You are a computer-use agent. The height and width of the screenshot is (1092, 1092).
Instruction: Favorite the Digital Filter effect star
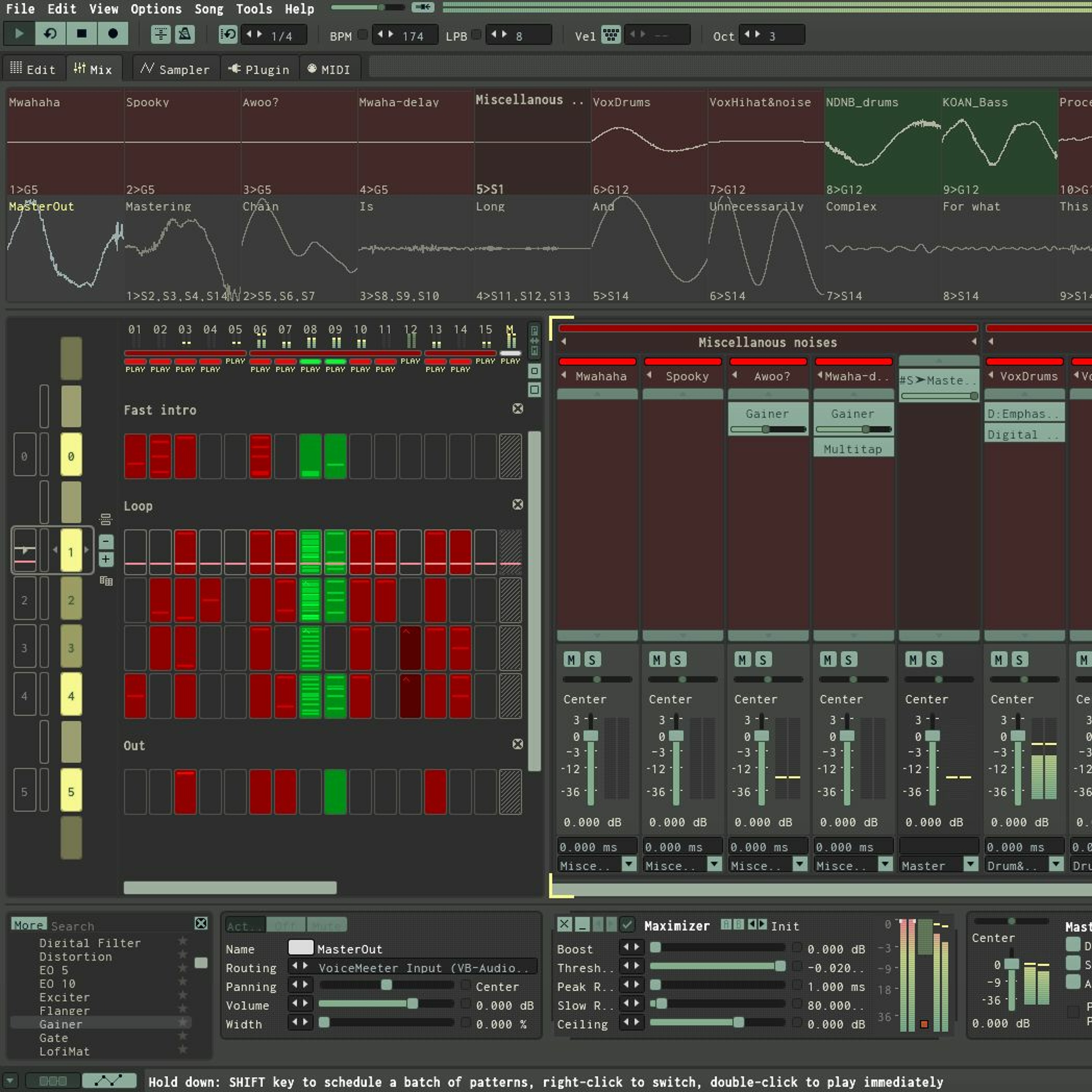coord(183,941)
